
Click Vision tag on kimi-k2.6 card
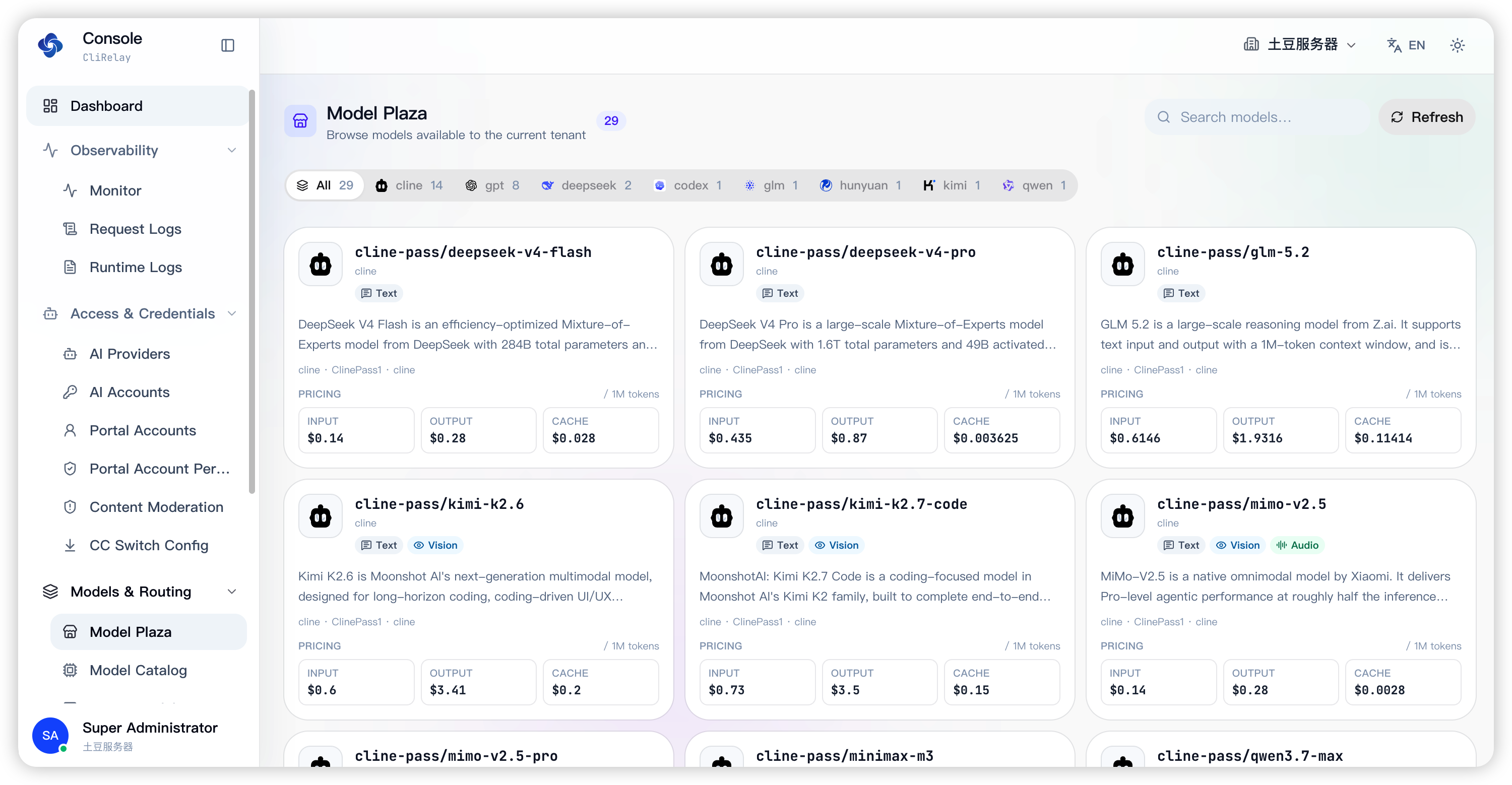(x=435, y=545)
